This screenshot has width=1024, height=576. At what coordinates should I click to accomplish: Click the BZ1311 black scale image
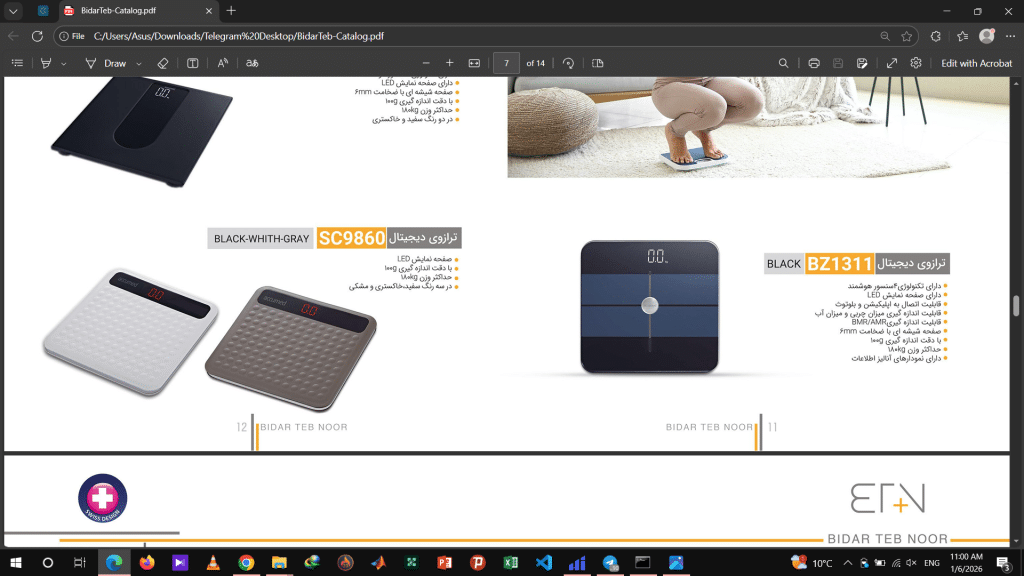650,307
